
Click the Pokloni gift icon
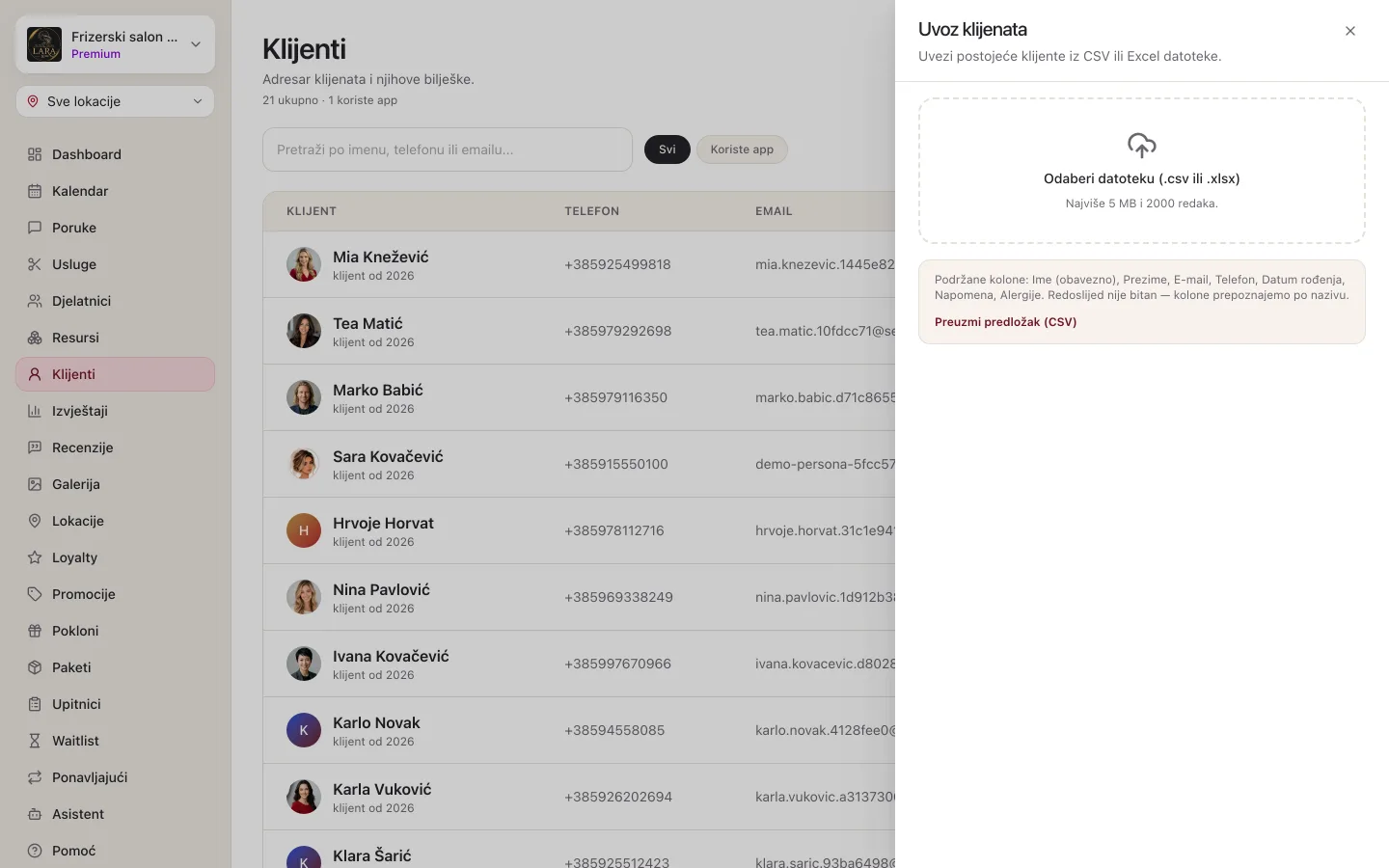pyautogui.click(x=35, y=631)
